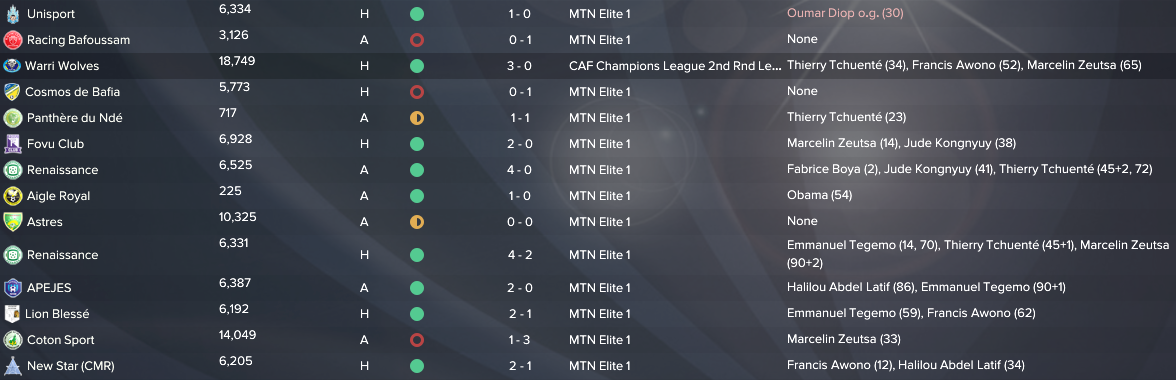View the 3 - 0 Warri Wolves result
1176x380 pixels.
pyautogui.click(x=519, y=66)
